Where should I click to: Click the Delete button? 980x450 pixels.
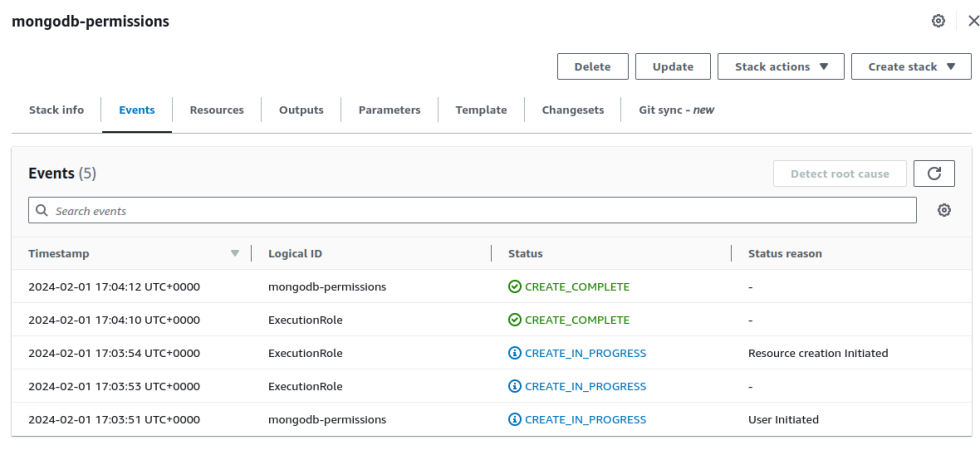click(592, 66)
